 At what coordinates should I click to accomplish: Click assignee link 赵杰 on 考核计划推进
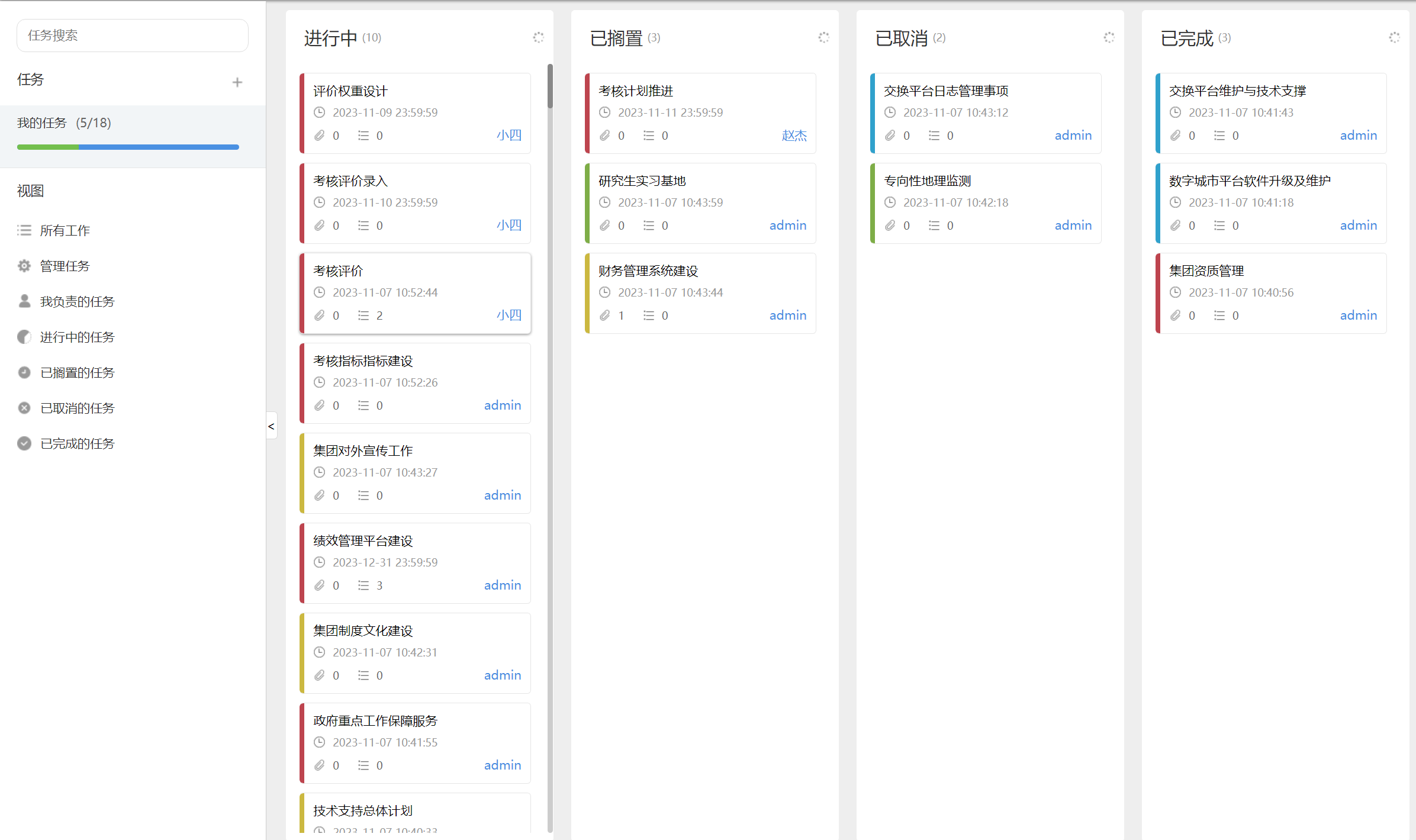794,136
